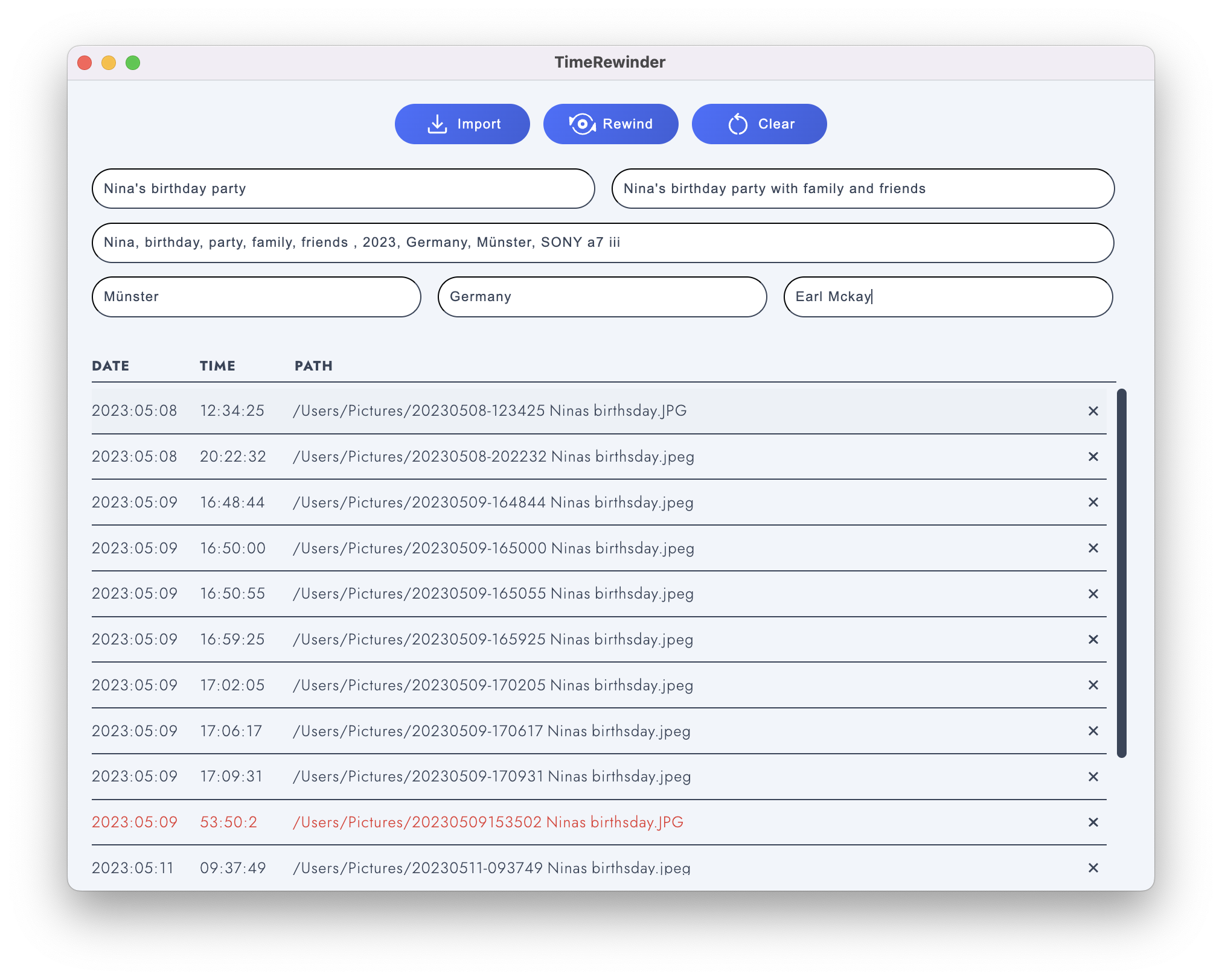Remove the 20:22:32 row with X icon
This screenshot has width=1222, height=980.
point(1093,457)
